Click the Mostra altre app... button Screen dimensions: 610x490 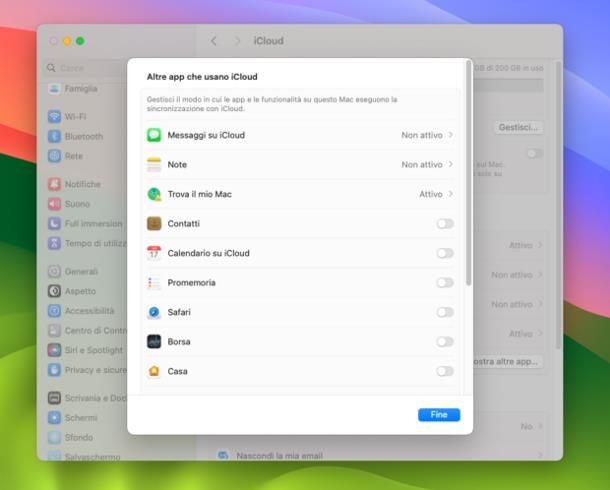coord(508,362)
